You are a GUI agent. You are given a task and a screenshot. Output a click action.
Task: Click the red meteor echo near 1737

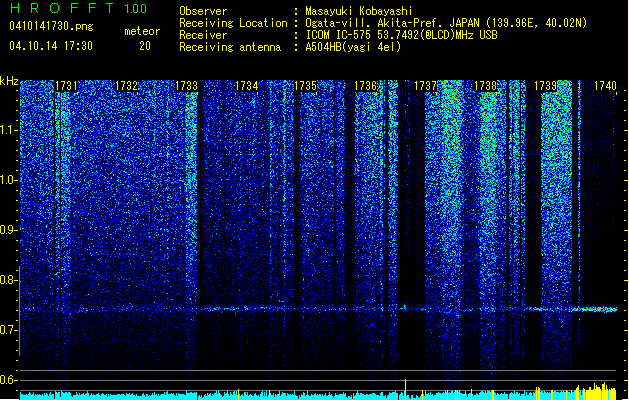[x=405, y=308]
